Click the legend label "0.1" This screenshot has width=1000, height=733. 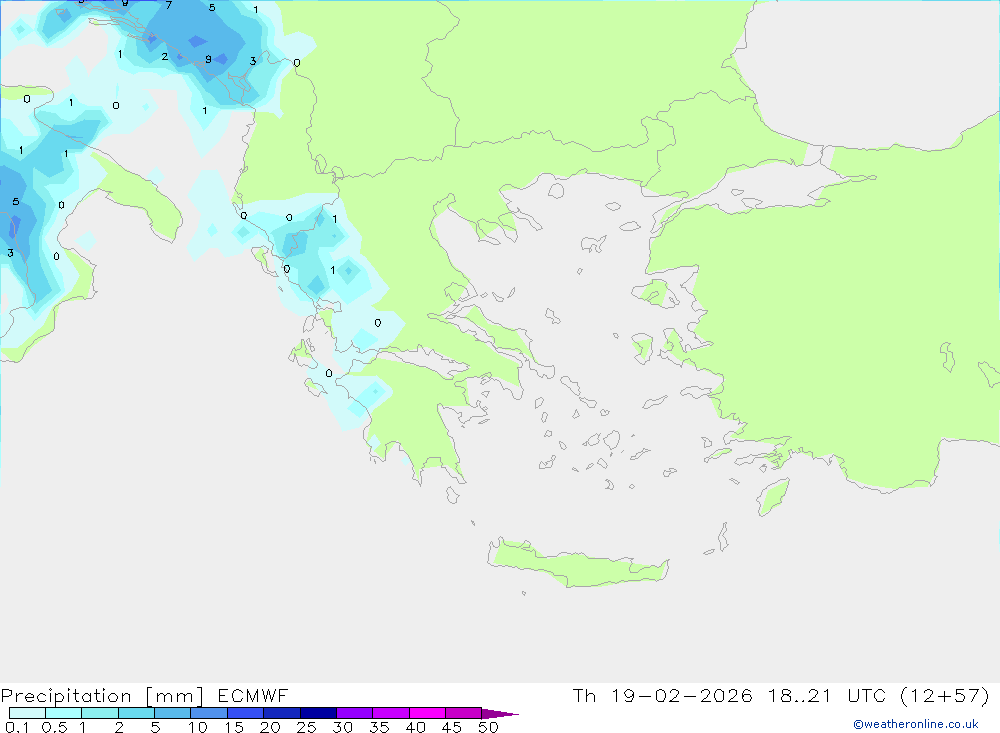(17, 727)
